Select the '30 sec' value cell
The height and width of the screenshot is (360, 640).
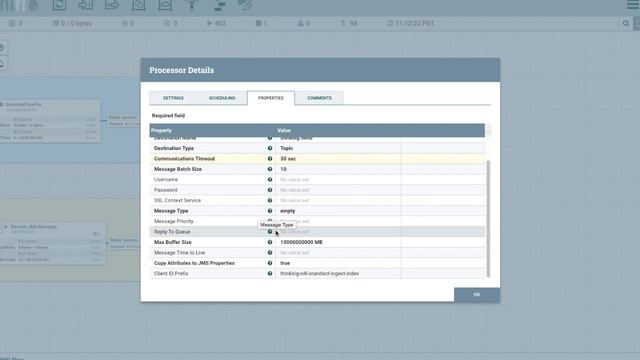click(338, 159)
